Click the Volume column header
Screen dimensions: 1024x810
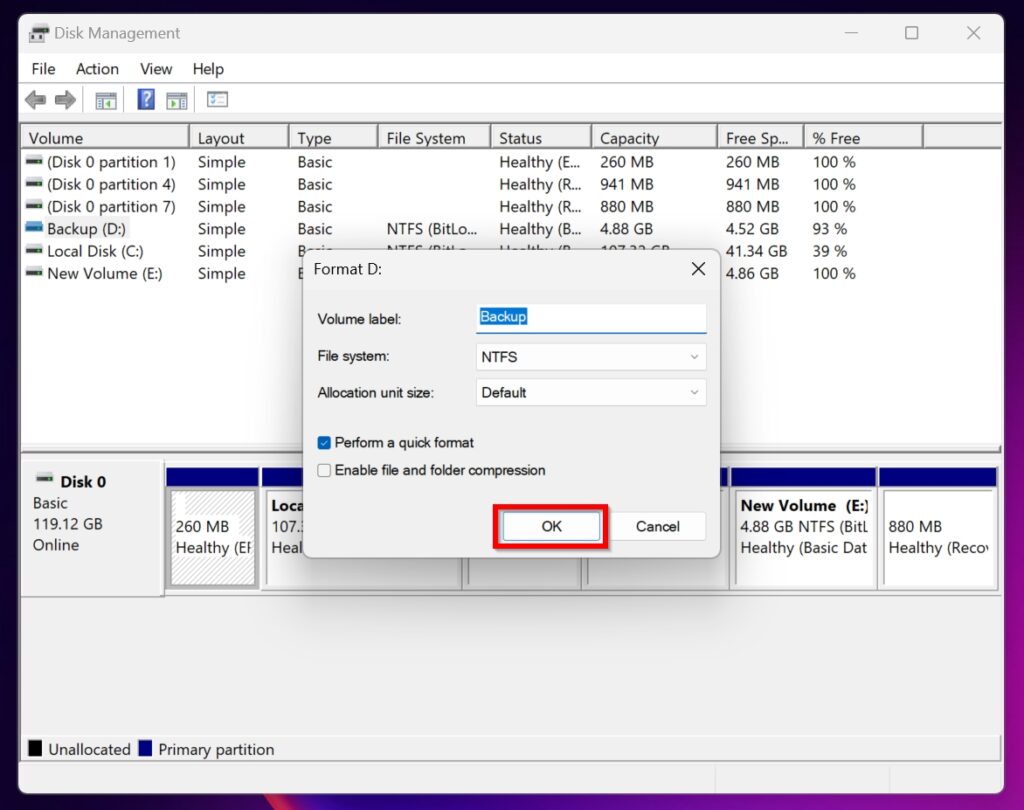[x=50, y=137]
